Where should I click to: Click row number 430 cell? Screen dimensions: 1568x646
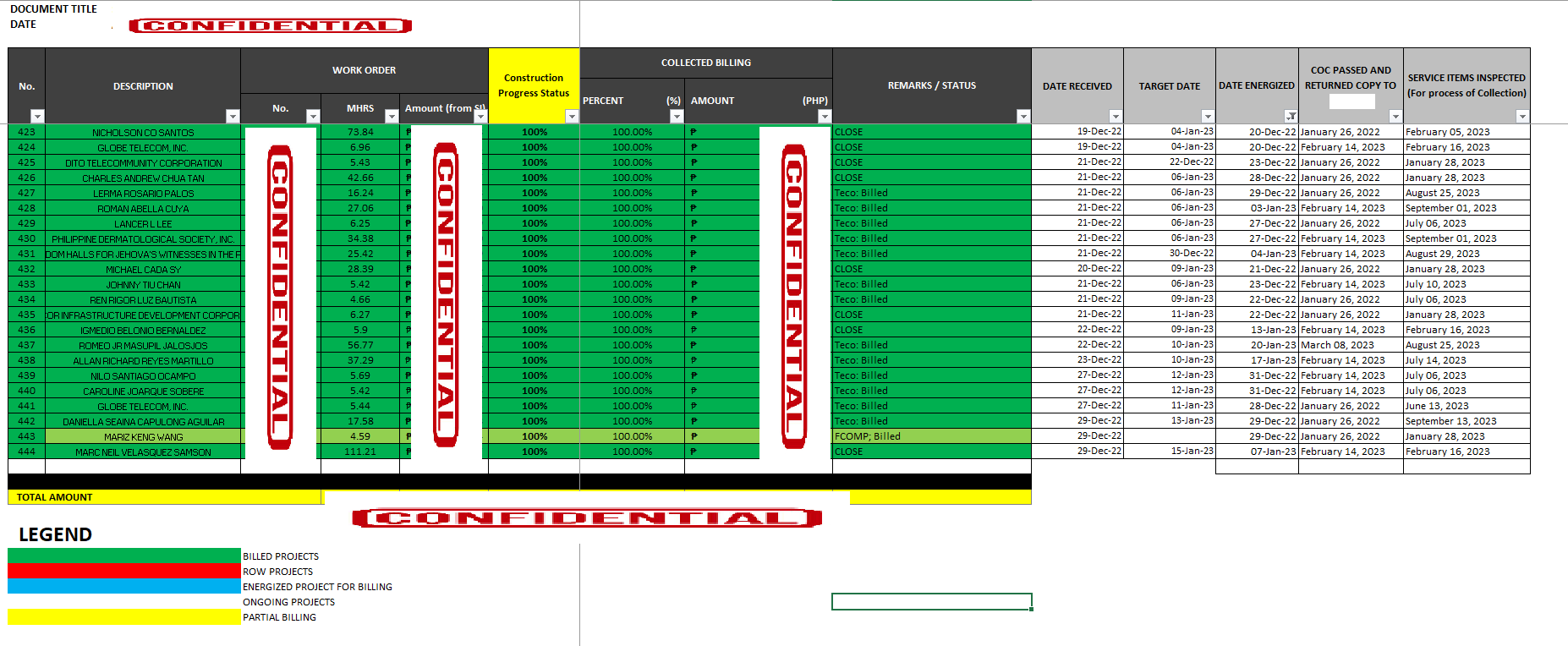pyautogui.click(x=26, y=238)
